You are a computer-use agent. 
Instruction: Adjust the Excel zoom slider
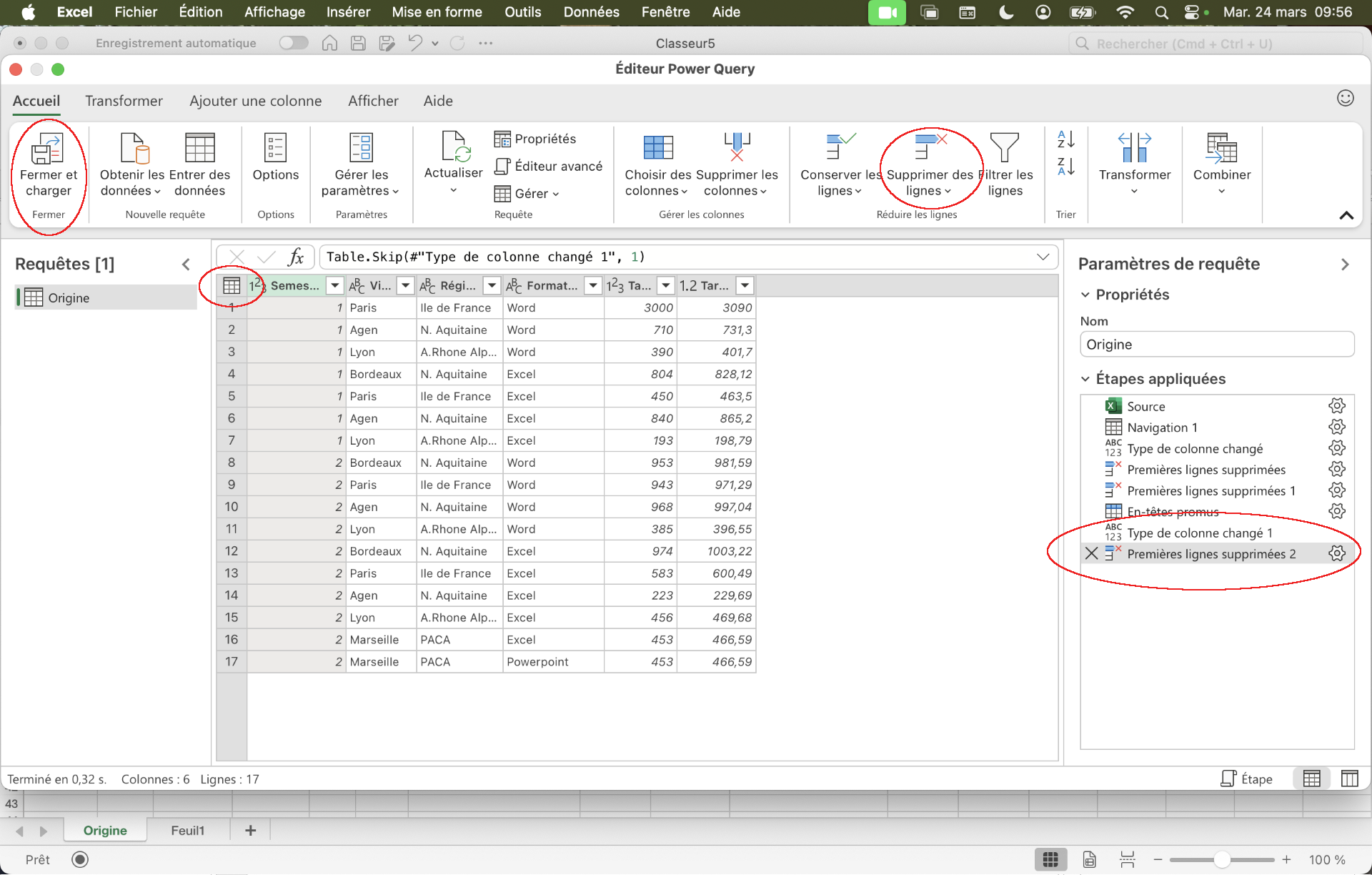coord(1222,859)
